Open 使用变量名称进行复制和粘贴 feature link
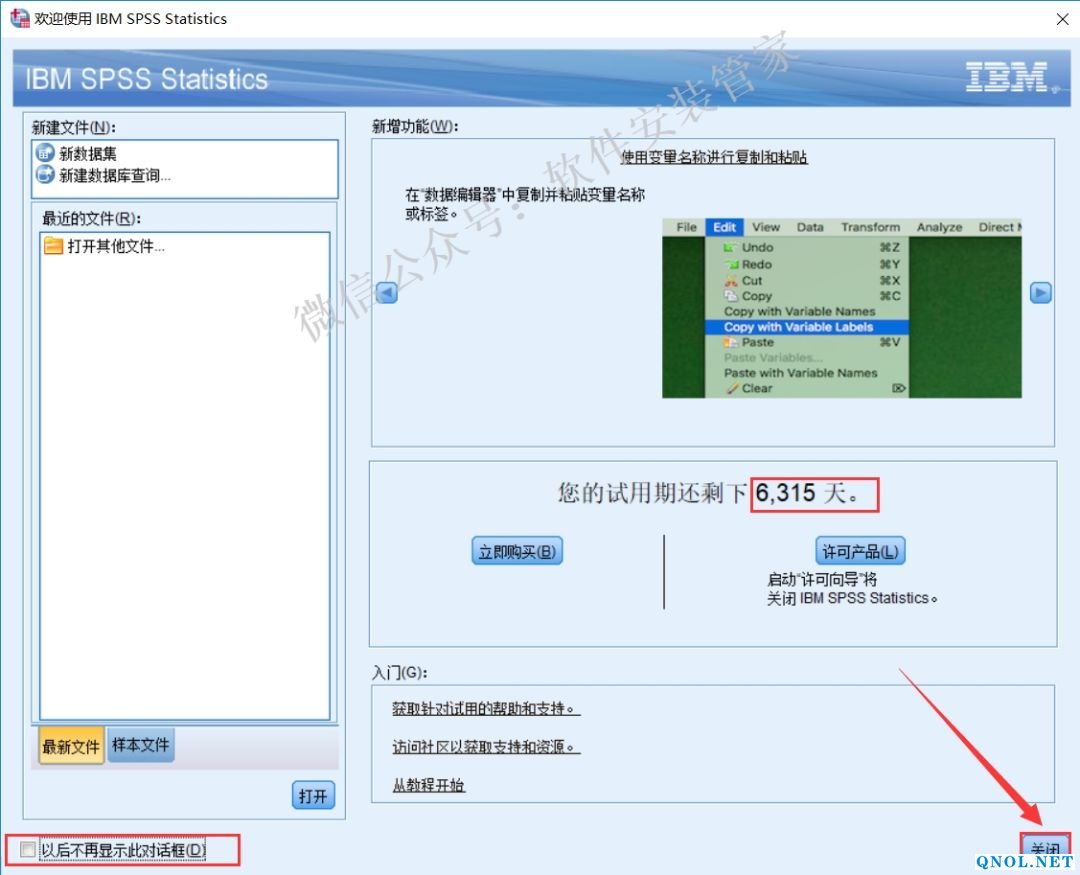The width and height of the screenshot is (1080, 875). [714, 157]
